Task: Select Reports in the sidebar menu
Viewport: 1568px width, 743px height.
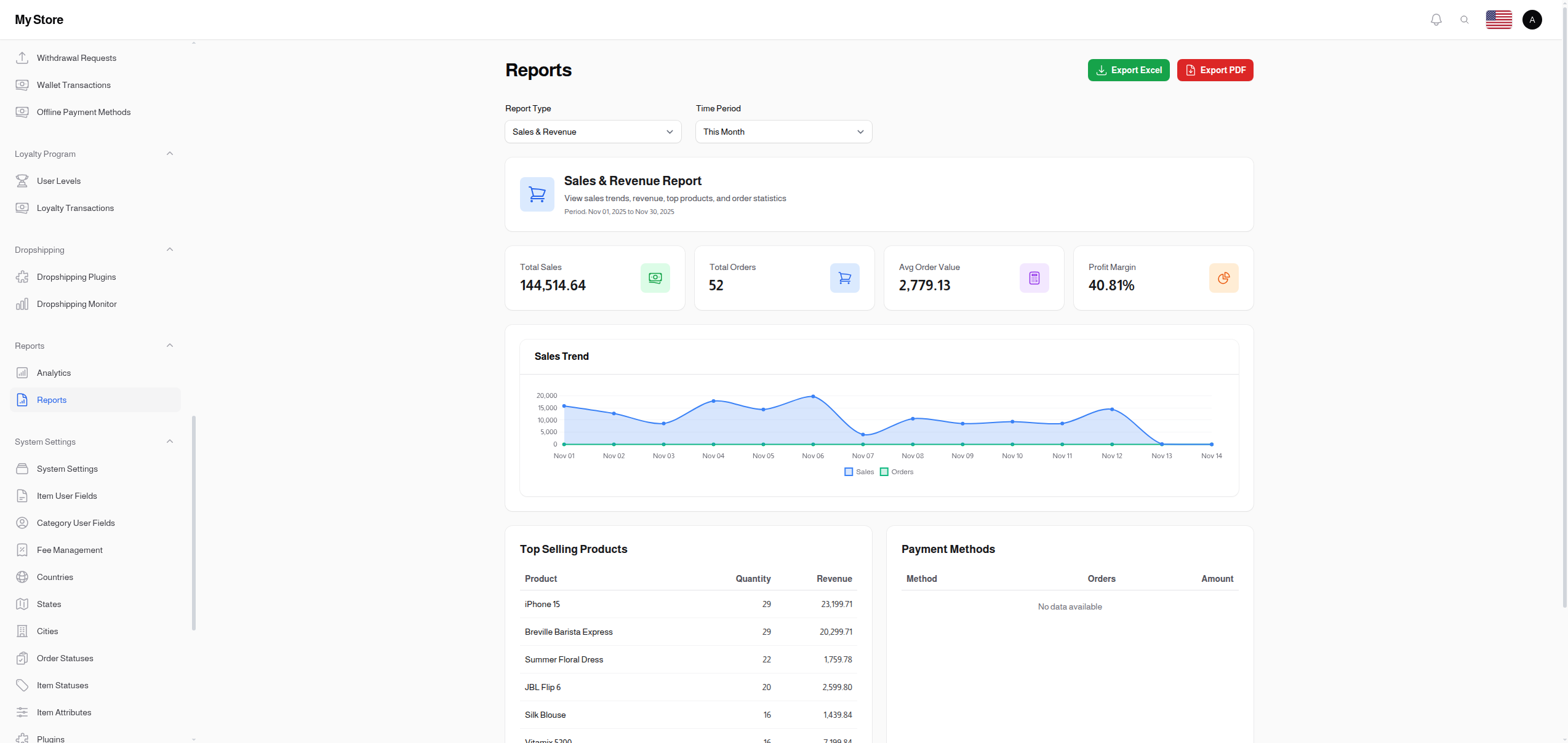Action: 52,400
